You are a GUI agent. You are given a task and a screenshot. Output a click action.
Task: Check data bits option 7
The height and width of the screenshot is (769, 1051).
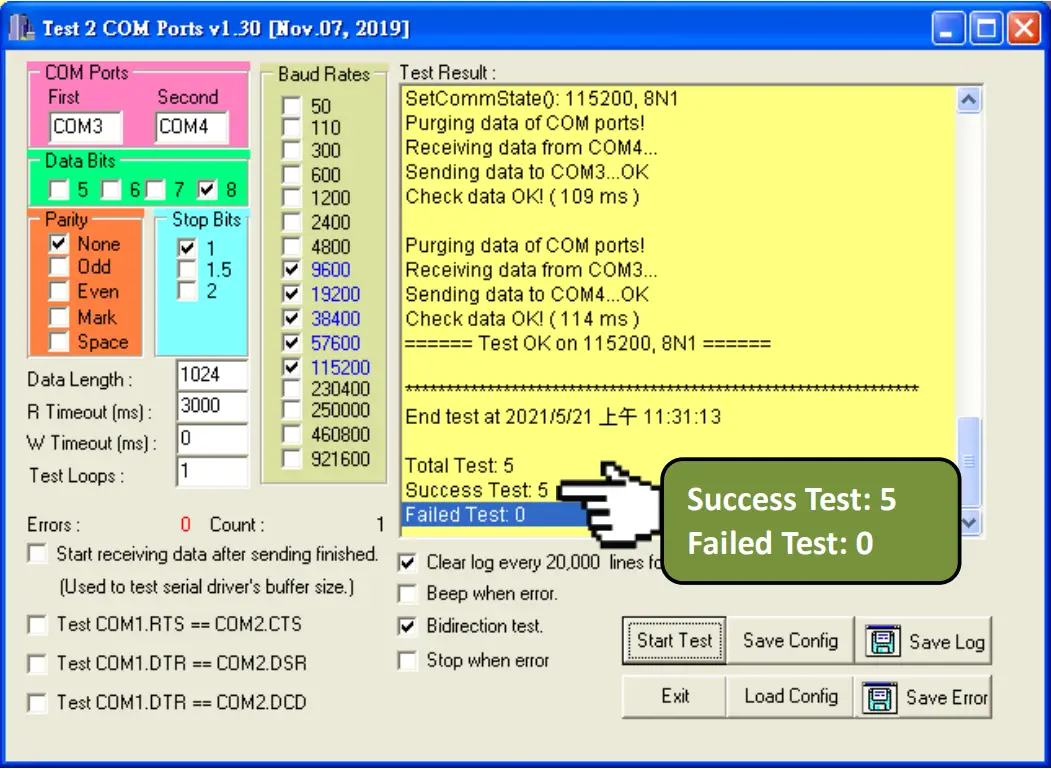pyautogui.click(x=155, y=190)
